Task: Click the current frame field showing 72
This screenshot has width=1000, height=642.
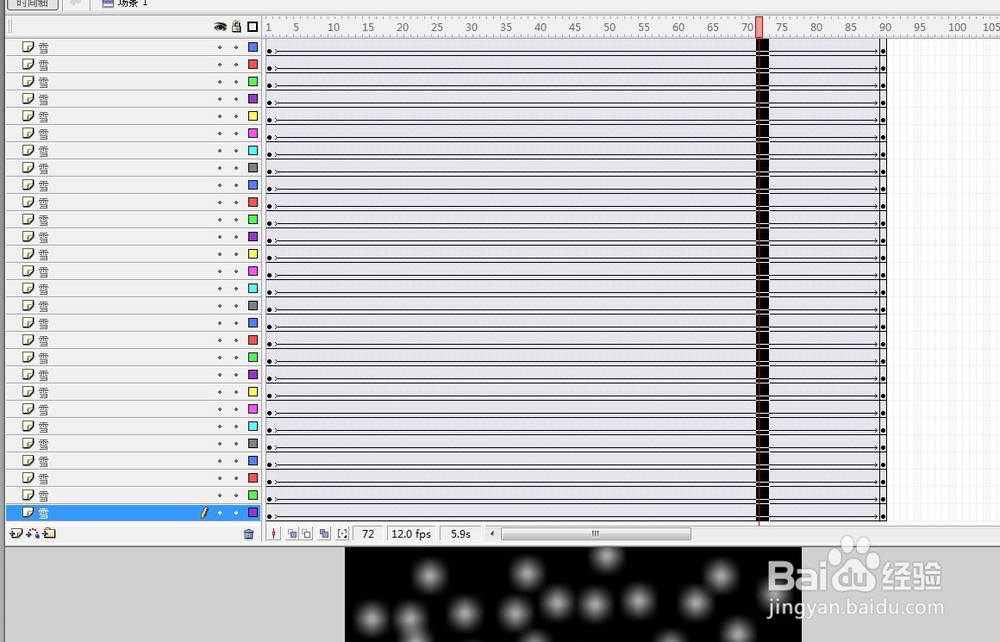Action: pos(368,534)
